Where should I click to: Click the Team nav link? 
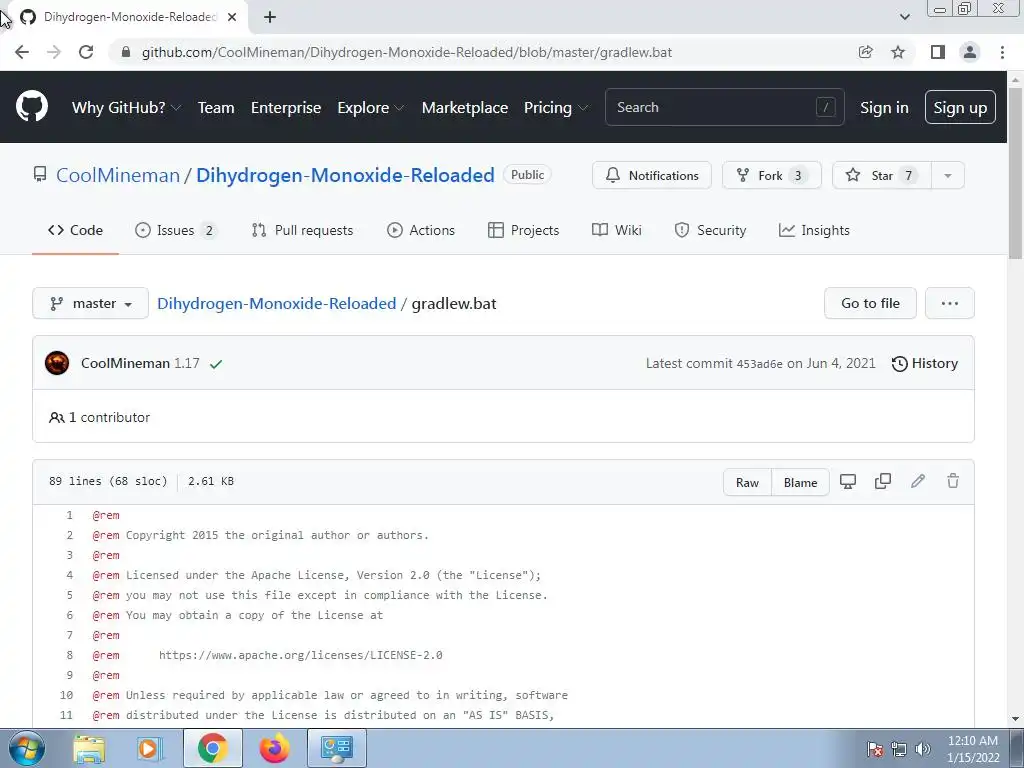[216, 107]
